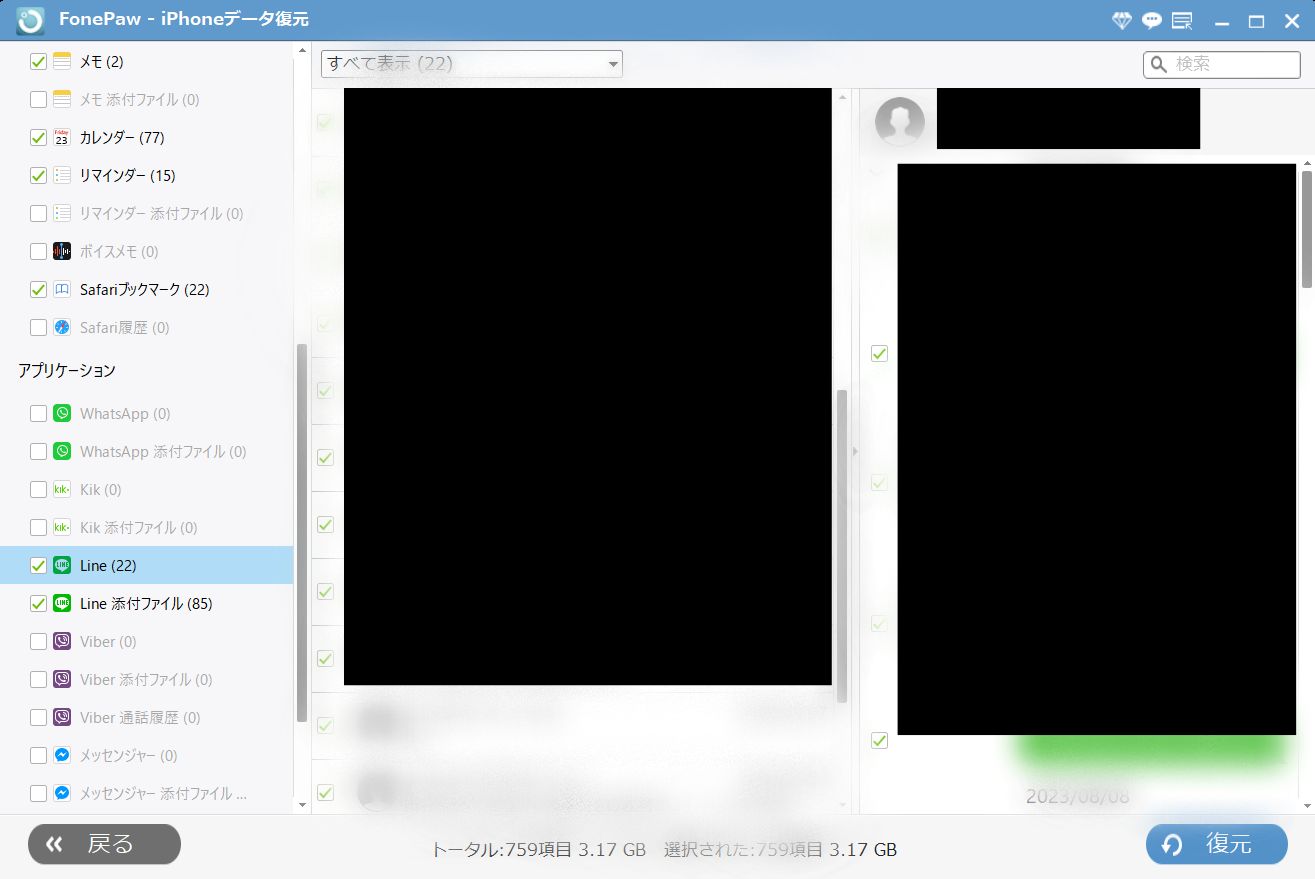Select the メッセンジャー app icon
This screenshot has height=879, width=1315.
[x=62, y=756]
